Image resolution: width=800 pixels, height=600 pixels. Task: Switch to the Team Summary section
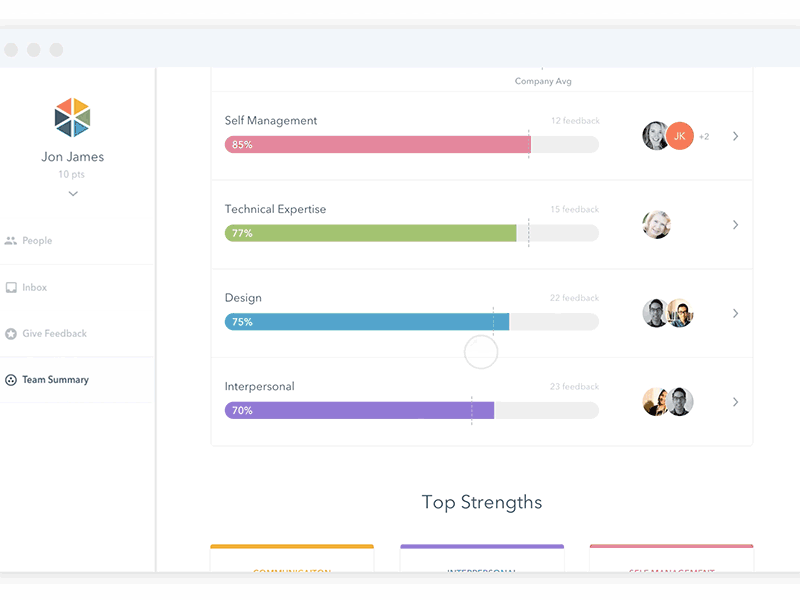pyautogui.click(x=55, y=380)
